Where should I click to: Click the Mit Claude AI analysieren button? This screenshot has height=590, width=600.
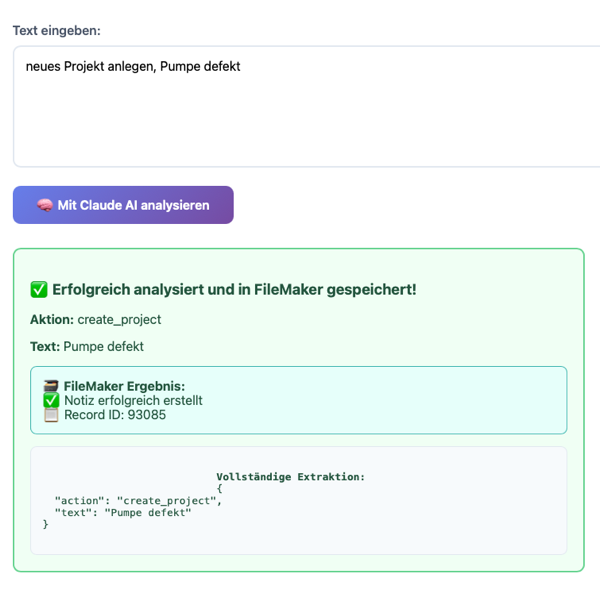click(x=123, y=205)
